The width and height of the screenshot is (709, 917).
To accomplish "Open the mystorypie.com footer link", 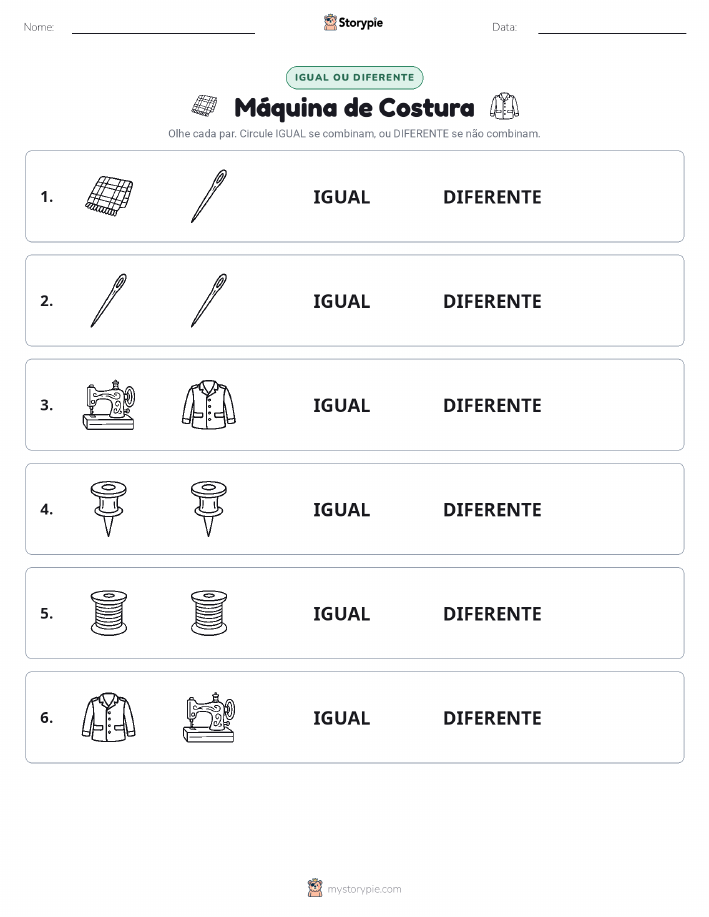I will pyautogui.click(x=354, y=888).
